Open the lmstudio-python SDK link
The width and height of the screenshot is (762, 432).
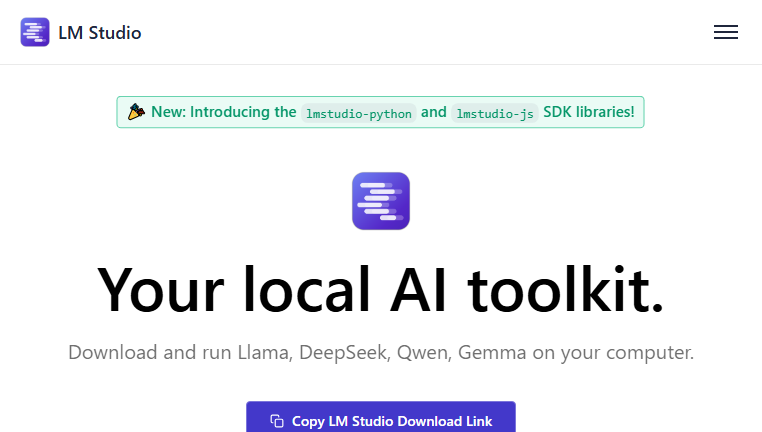[359, 113]
